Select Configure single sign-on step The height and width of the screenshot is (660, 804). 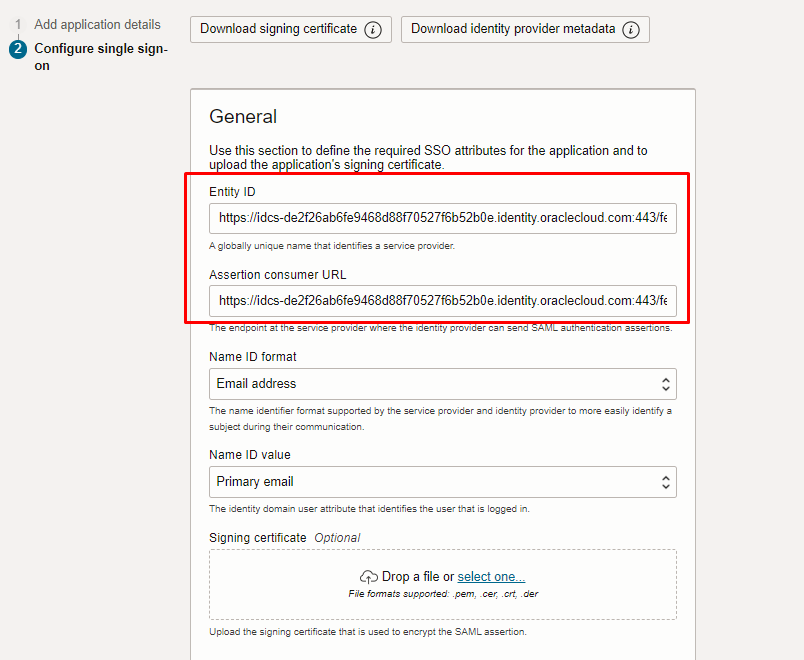tap(101, 57)
